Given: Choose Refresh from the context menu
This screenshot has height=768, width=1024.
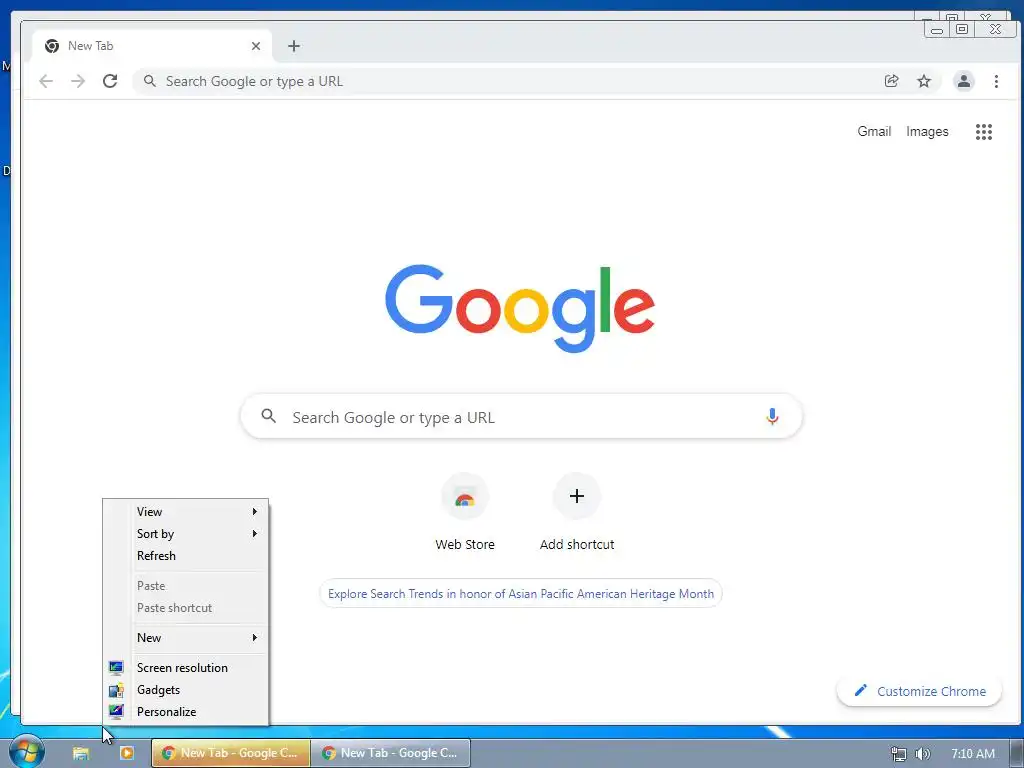Looking at the screenshot, I should (x=186, y=556).
